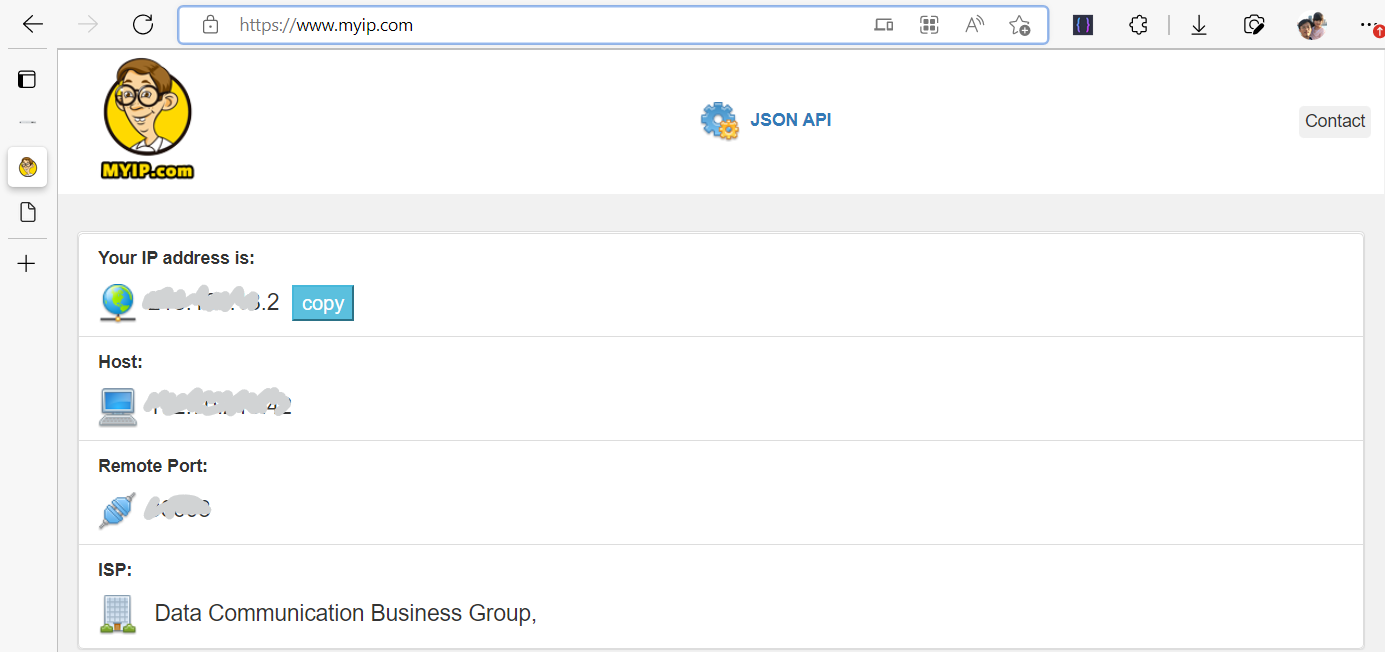Viewport: 1385px width, 652px height.
Task: Select the MYIP.com vertical tab
Action: tap(28, 167)
